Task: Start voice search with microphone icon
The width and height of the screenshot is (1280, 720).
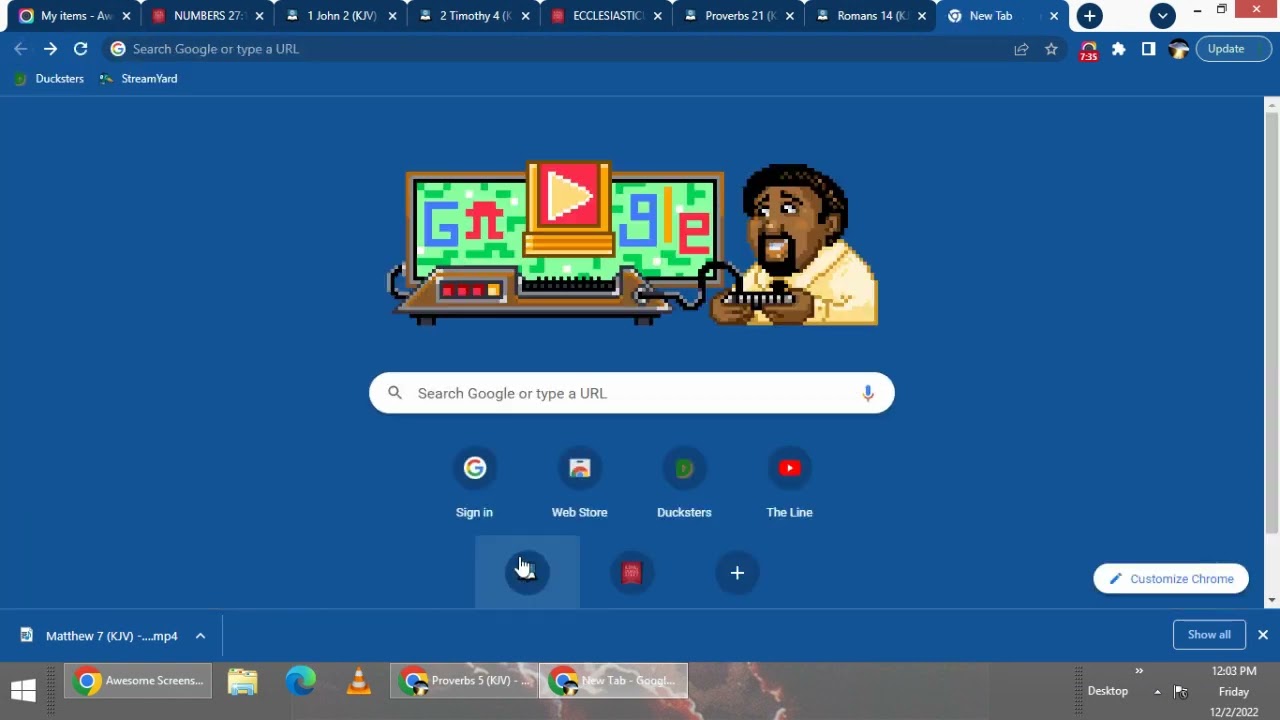Action: coord(868,393)
